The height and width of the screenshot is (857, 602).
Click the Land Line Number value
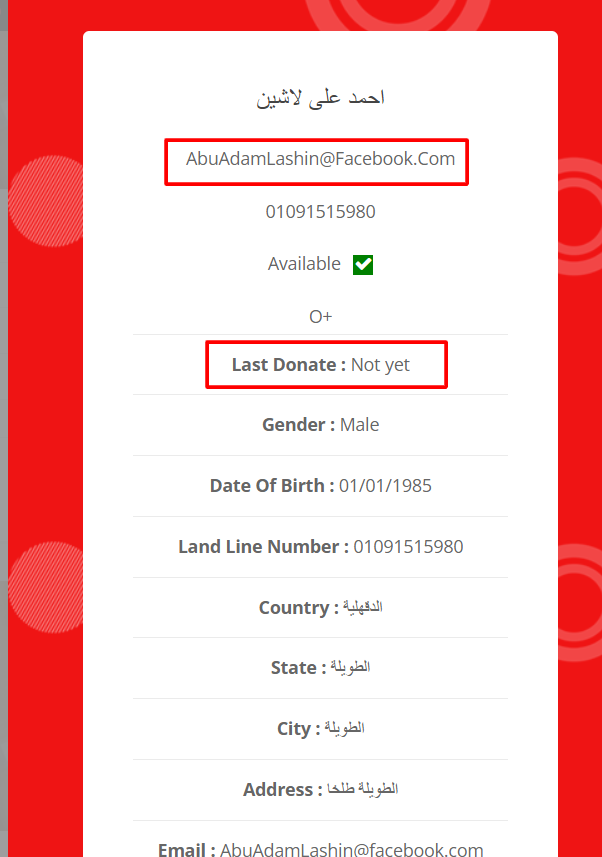(x=408, y=547)
